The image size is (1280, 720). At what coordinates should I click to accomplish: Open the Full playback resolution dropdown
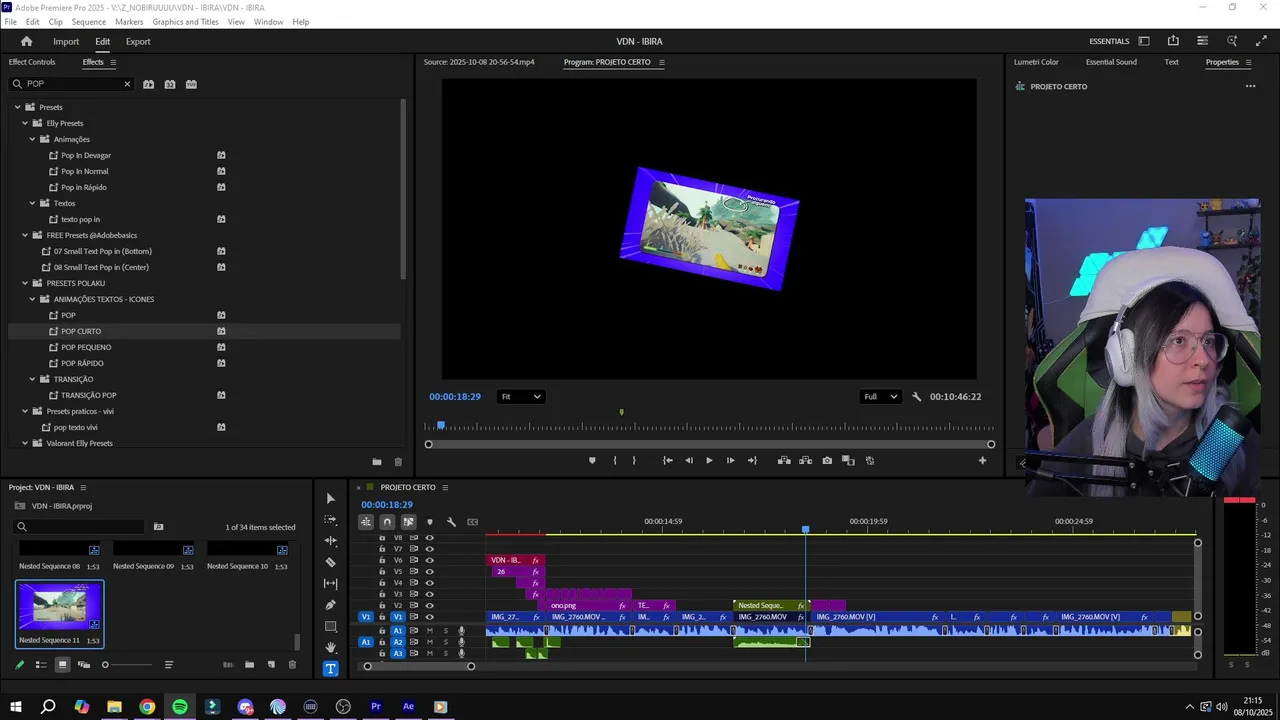point(880,397)
